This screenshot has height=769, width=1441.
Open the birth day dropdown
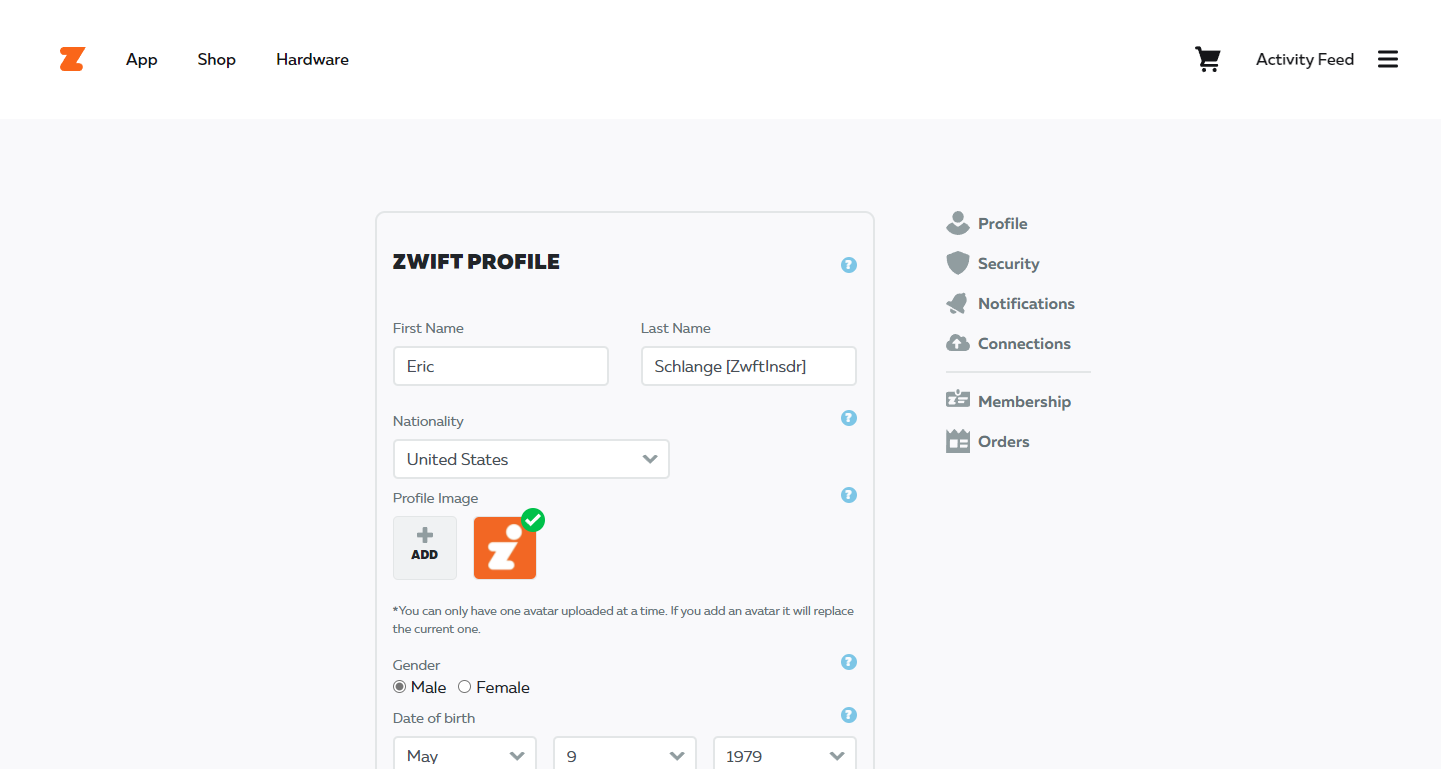(625, 755)
